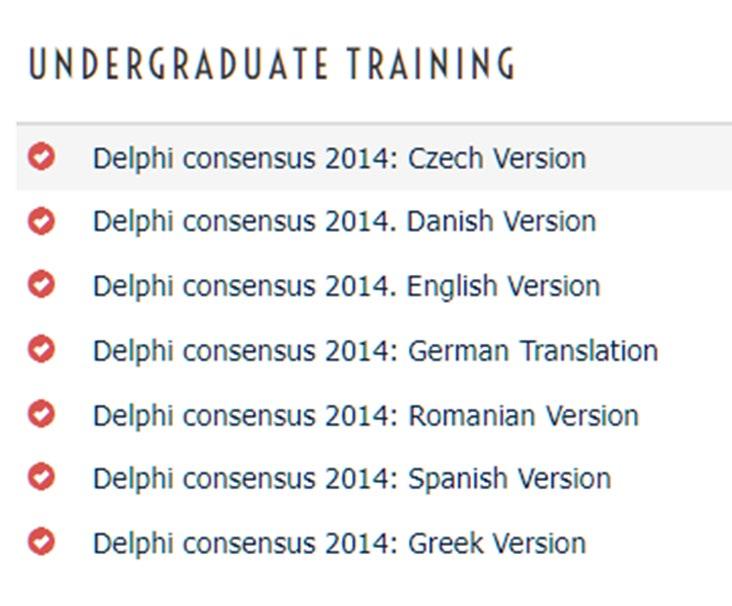Click the red check icon beside Greek Version
The height and width of the screenshot is (606, 732).
(42, 541)
